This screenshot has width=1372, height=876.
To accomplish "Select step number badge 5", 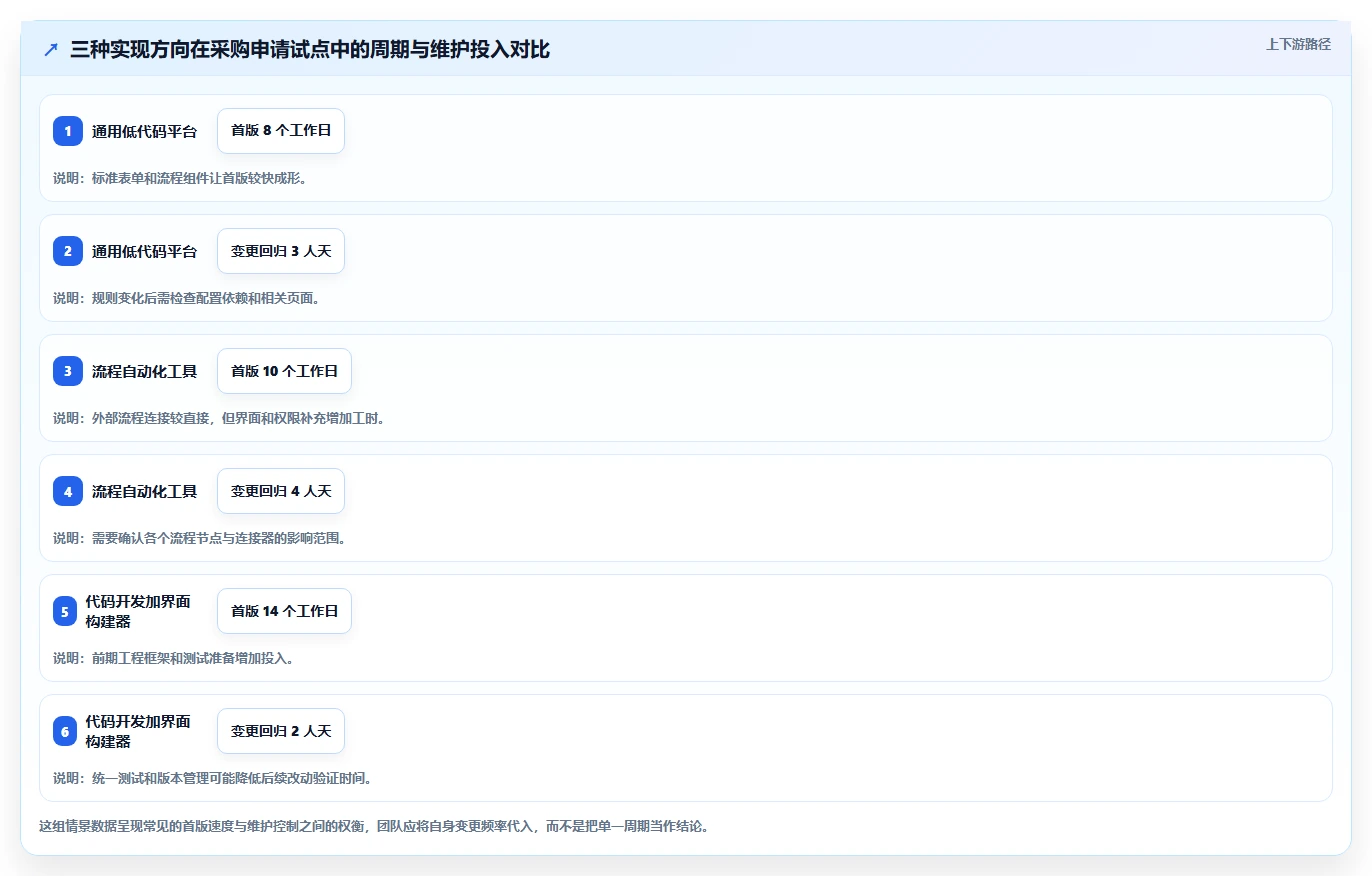I will (65, 611).
